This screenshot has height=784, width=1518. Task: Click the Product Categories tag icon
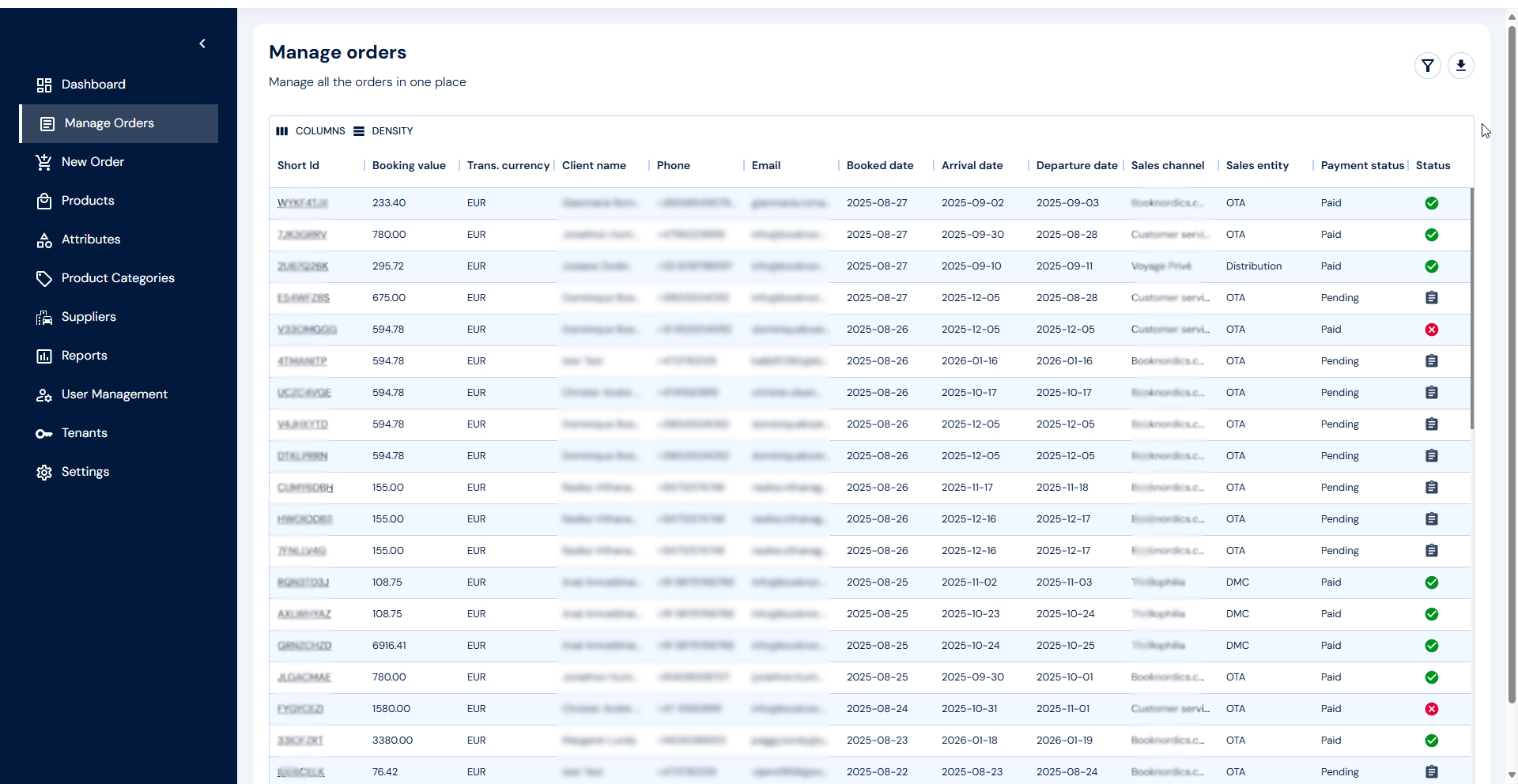click(x=44, y=279)
